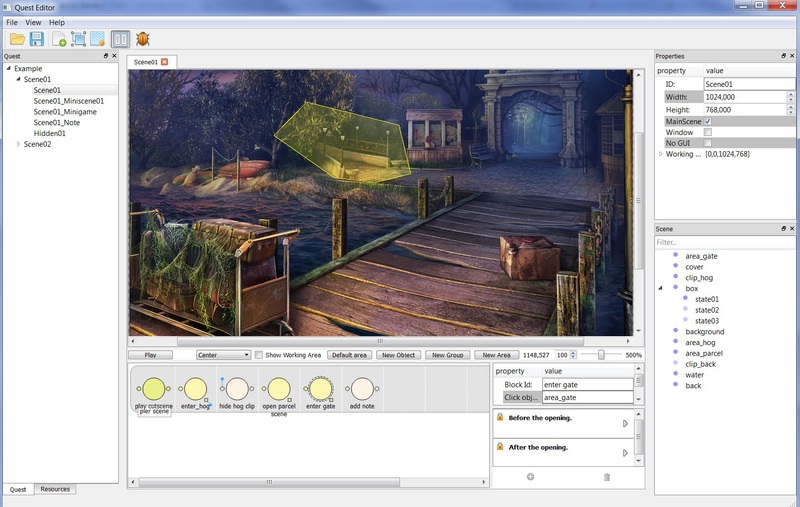Enable the No GUI property checkbox
Screen dimensions: 800x507
pos(708,143)
